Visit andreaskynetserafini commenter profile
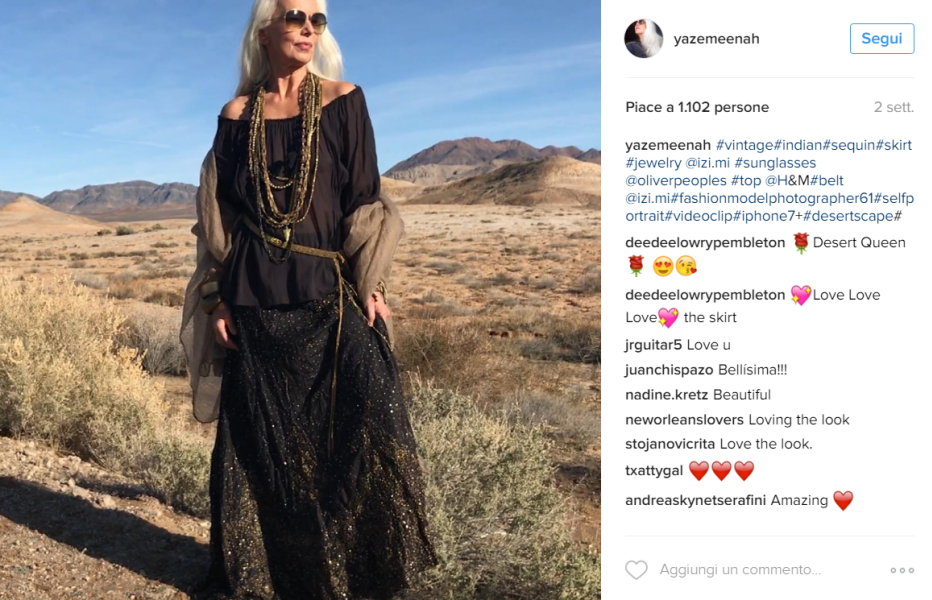The width and height of the screenshot is (932, 600). click(x=695, y=501)
